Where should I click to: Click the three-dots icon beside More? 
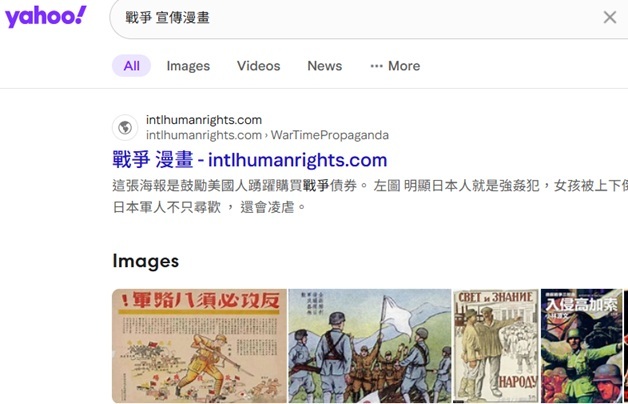point(376,66)
